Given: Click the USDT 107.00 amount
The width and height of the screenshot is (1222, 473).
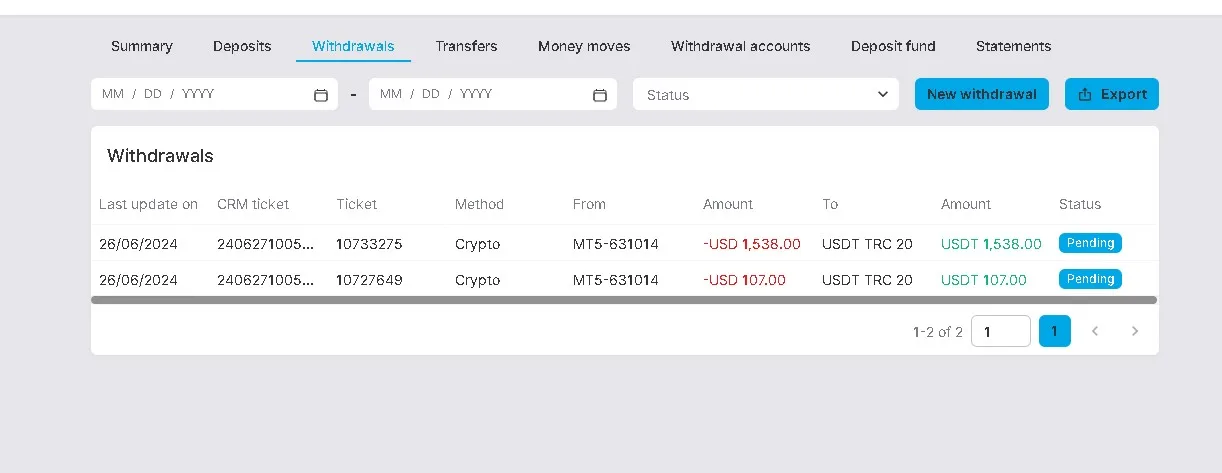Looking at the screenshot, I should (x=984, y=280).
